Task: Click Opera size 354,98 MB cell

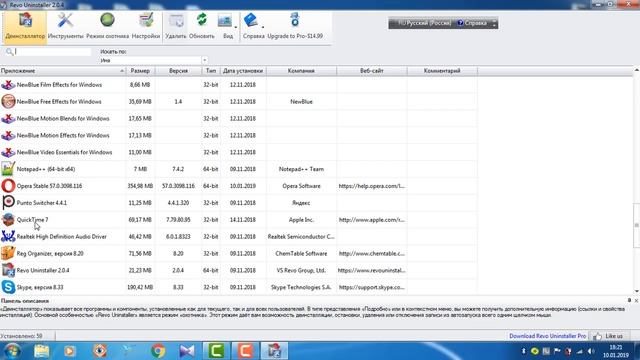Action: click(x=140, y=186)
